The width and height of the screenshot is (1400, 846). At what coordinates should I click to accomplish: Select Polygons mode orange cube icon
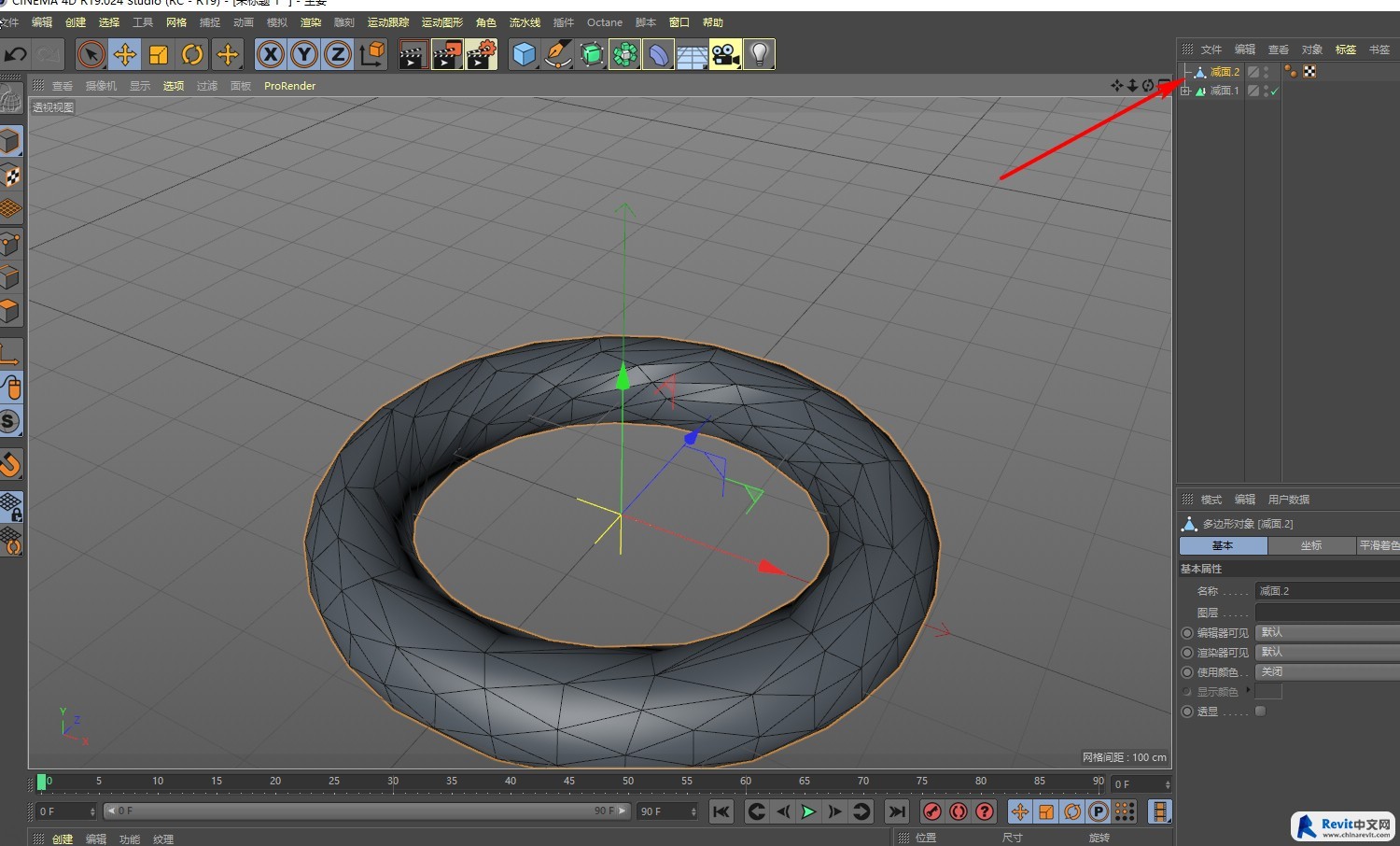[x=10, y=310]
